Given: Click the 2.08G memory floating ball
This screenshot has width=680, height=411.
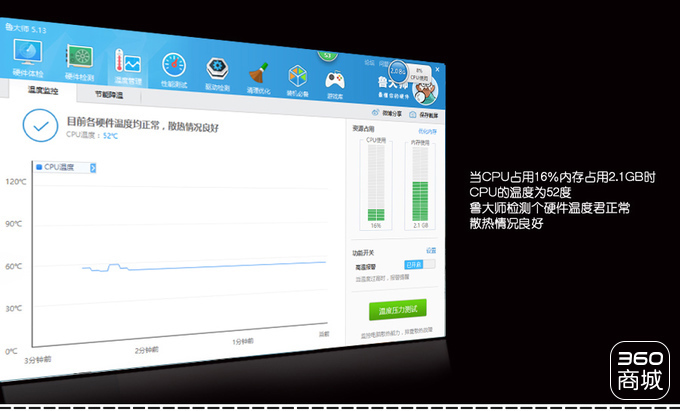Looking at the screenshot, I should click(x=398, y=71).
